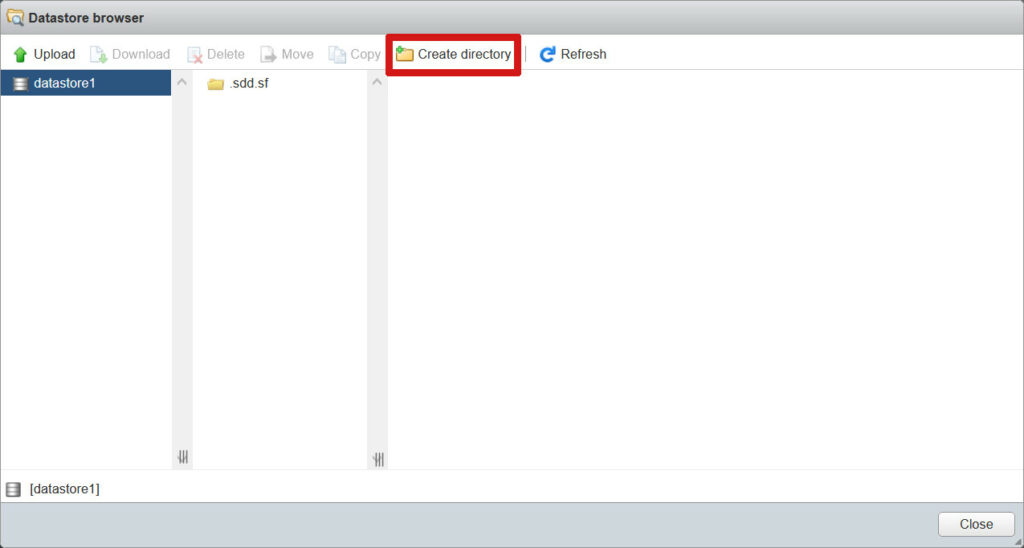Select datastore1 in the left pane
Viewport: 1024px width, 548px height.
click(x=86, y=83)
